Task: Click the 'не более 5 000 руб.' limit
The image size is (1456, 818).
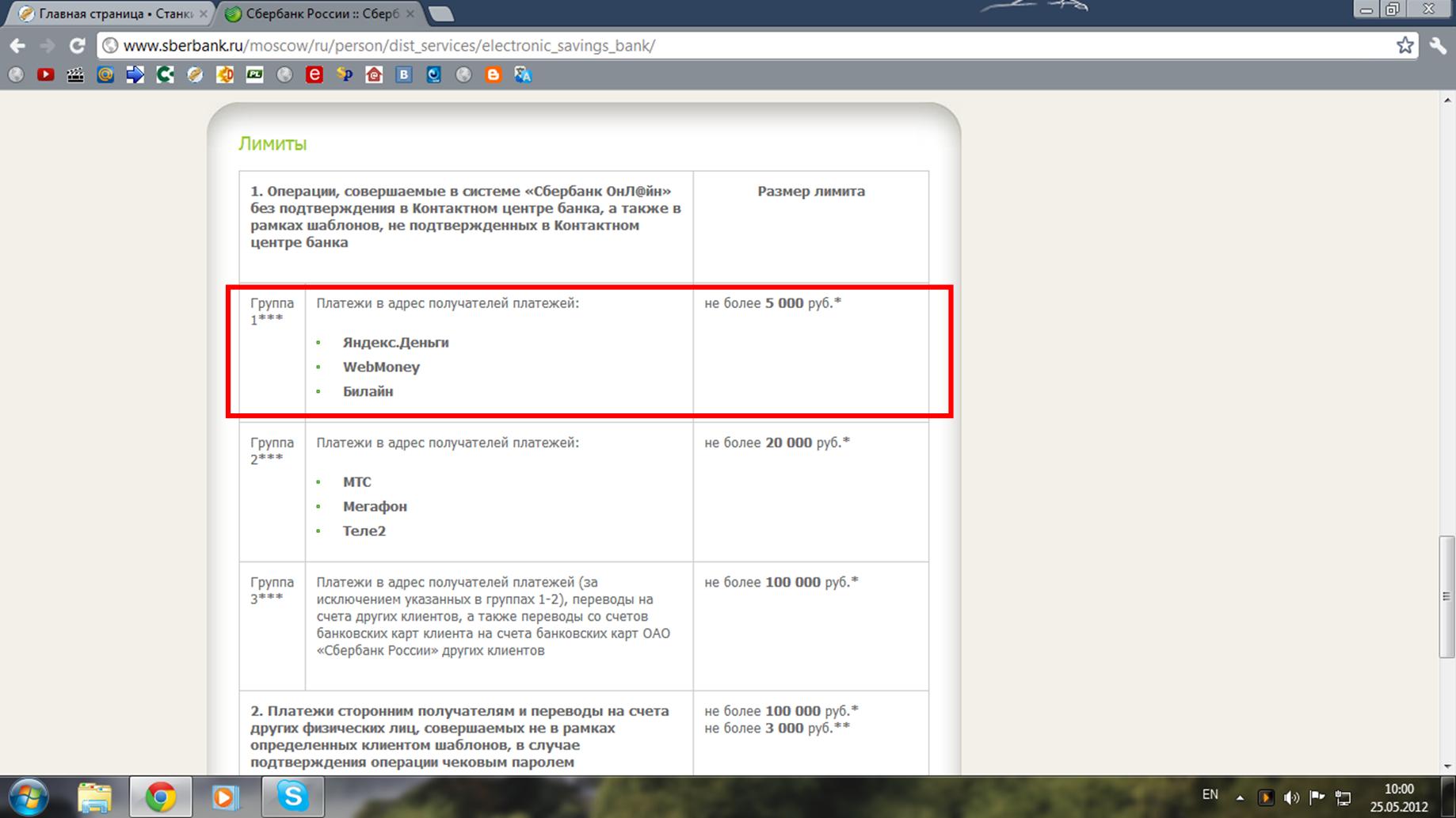Action: 772,302
